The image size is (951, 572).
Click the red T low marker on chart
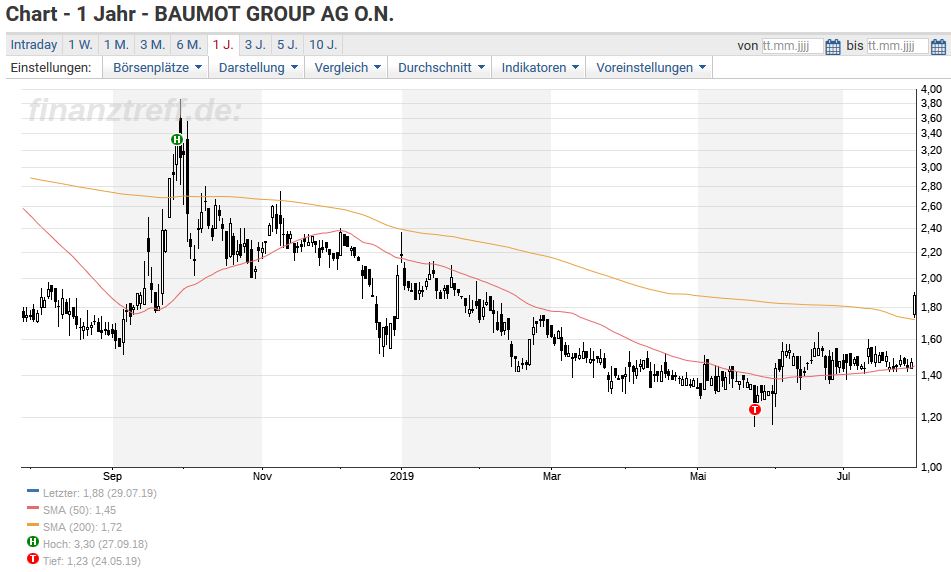[x=754, y=409]
